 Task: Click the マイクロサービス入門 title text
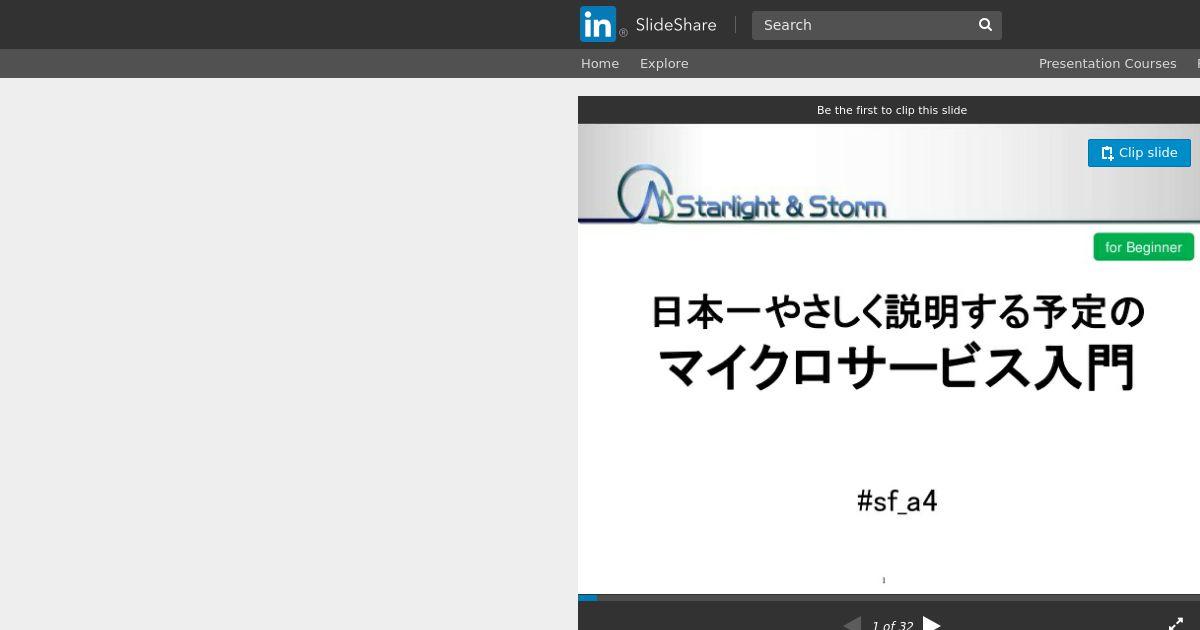897,367
